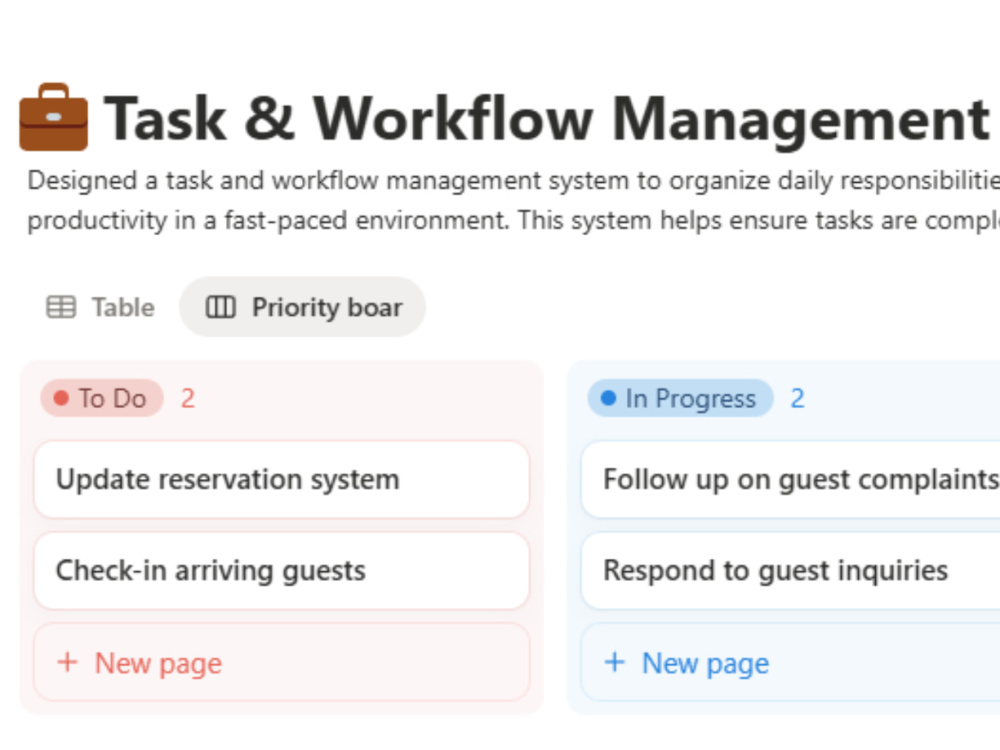
Task: Add New page in In Progress column
Action: point(791,663)
